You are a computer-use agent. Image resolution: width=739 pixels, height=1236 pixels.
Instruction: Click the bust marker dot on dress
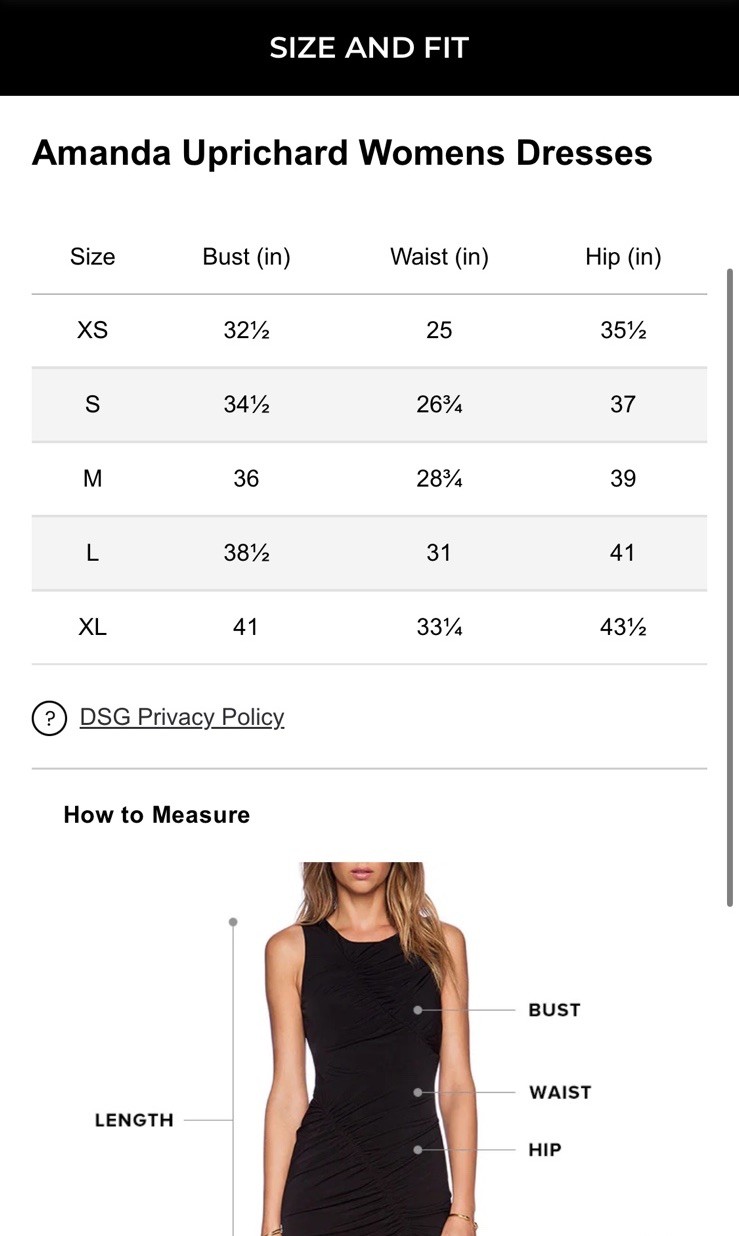pyautogui.click(x=418, y=1010)
